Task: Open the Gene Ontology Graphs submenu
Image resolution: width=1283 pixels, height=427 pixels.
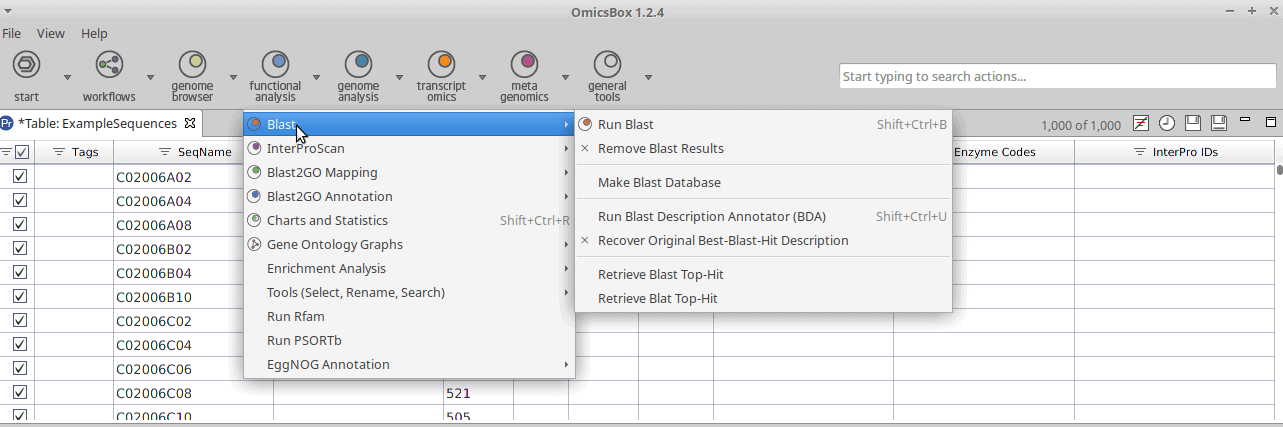Action: point(409,244)
